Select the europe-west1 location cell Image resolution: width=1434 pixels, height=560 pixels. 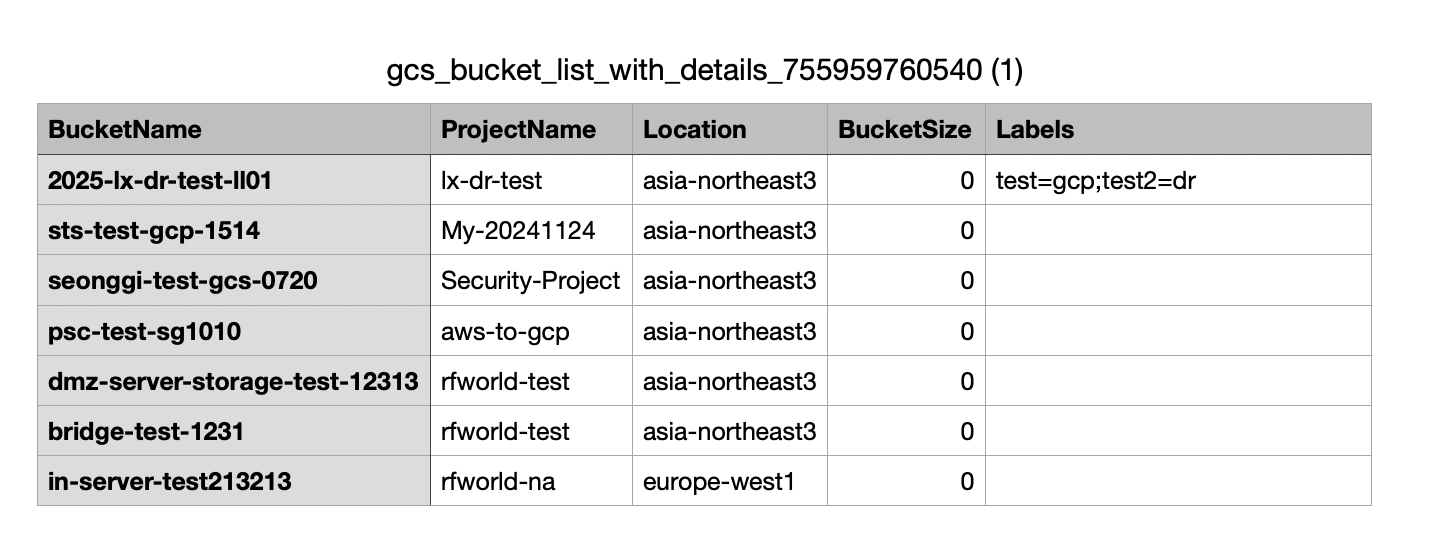[730, 480]
